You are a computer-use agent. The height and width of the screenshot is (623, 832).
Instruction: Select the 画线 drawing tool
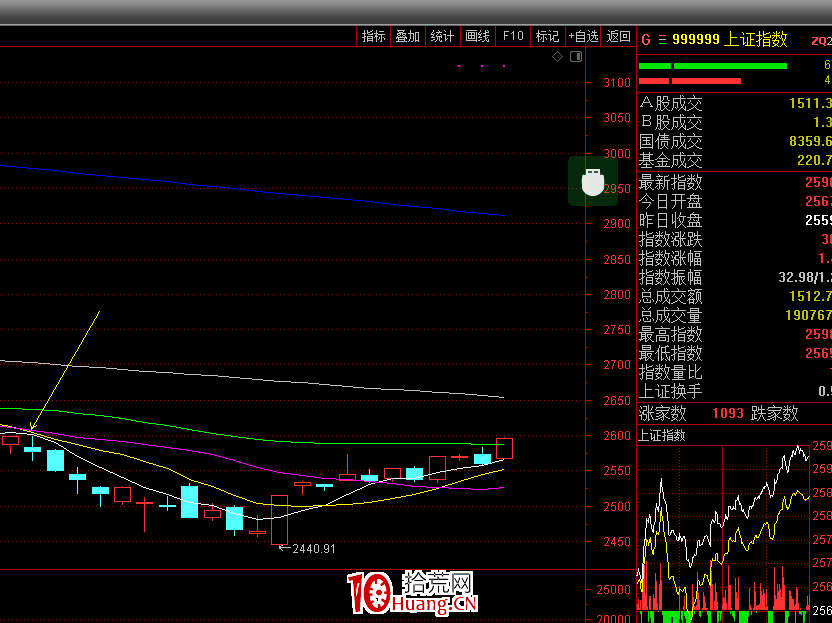pos(477,36)
